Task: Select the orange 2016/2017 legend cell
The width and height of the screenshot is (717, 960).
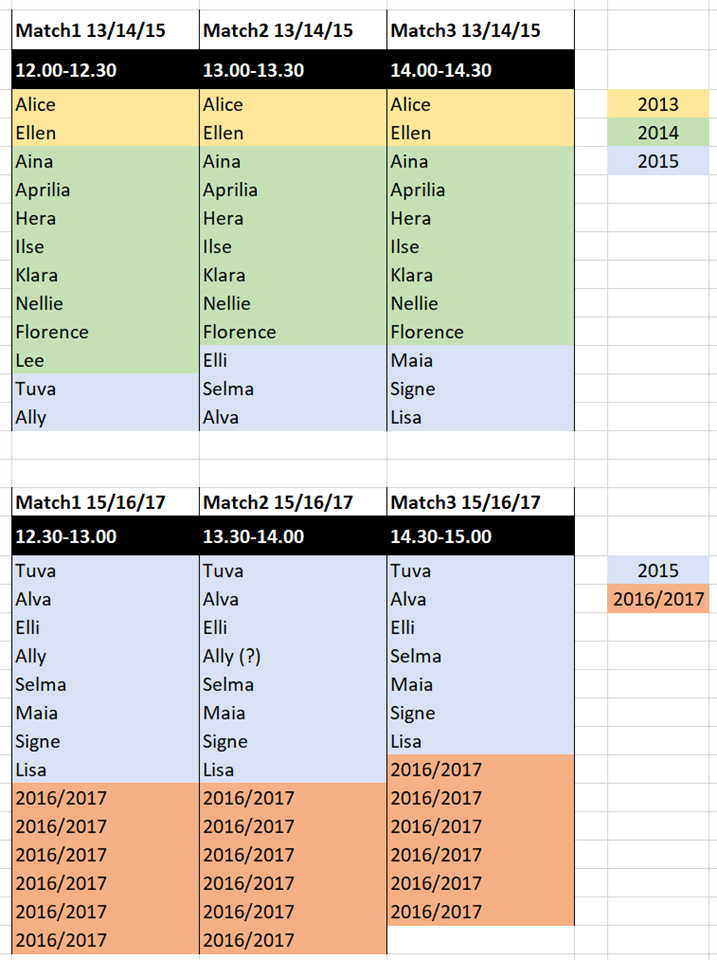Action: tap(657, 599)
